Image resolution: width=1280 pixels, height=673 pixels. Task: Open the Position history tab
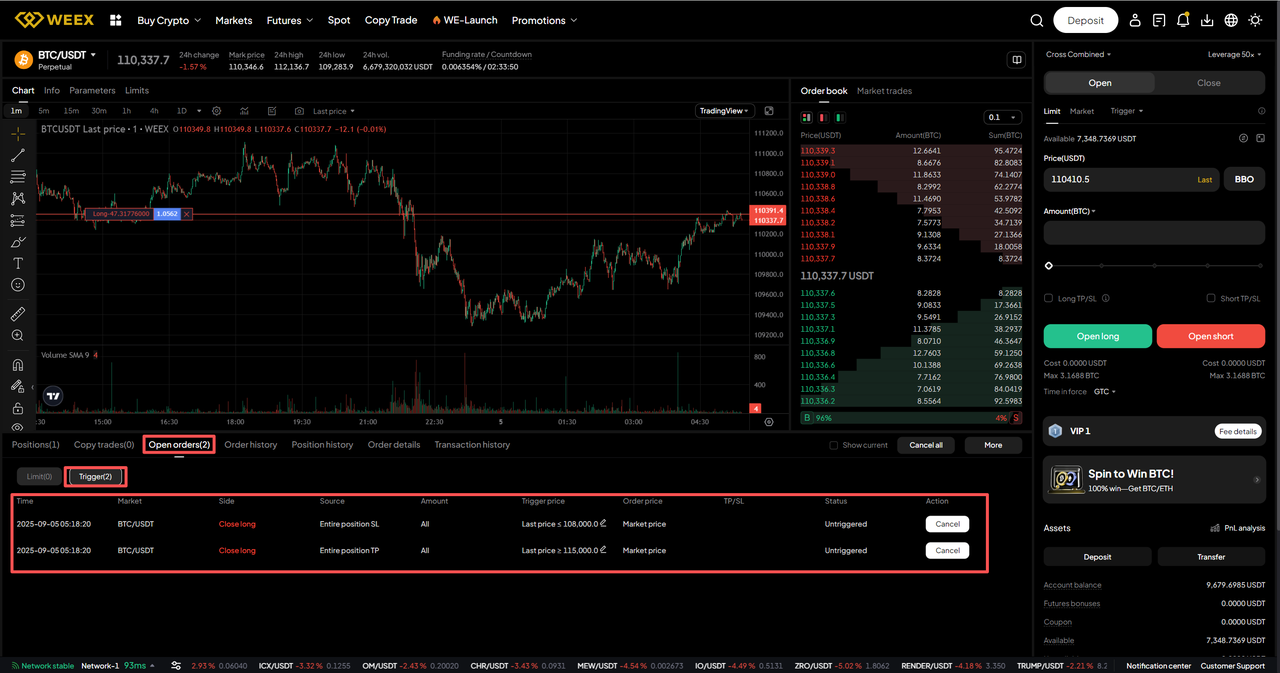click(x=322, y=445)
